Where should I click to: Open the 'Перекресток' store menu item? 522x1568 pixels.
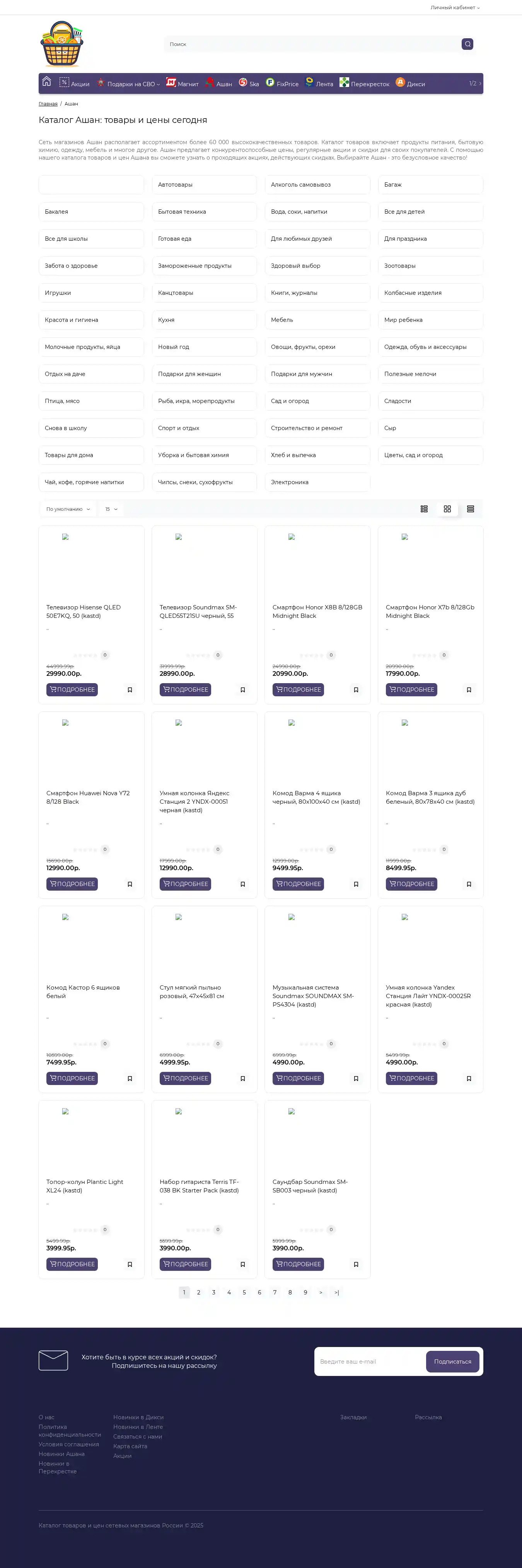coord(364,83)
